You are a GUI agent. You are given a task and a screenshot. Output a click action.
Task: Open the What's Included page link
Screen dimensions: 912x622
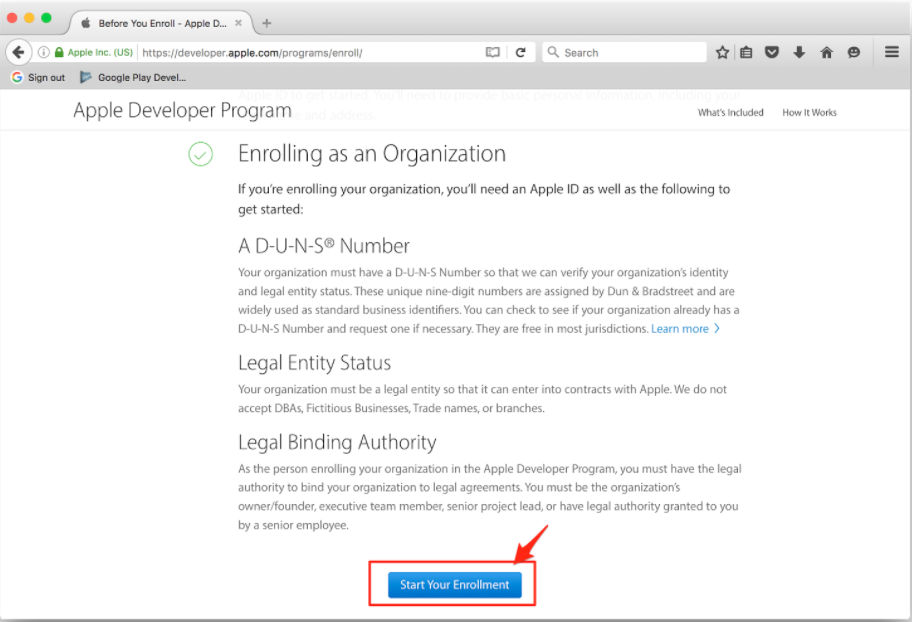click(x=731, y=112)
